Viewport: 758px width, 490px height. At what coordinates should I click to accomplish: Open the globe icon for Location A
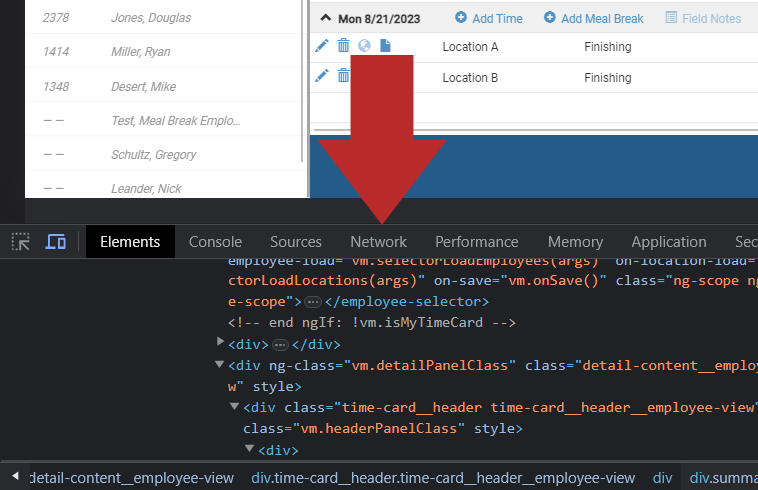(x=364, y=45)
